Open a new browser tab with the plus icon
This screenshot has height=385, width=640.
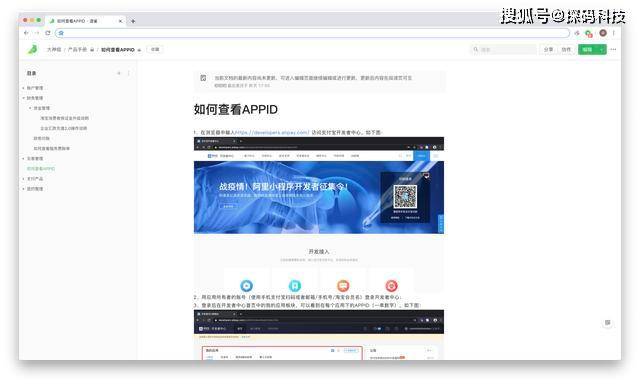click(133, 21)
